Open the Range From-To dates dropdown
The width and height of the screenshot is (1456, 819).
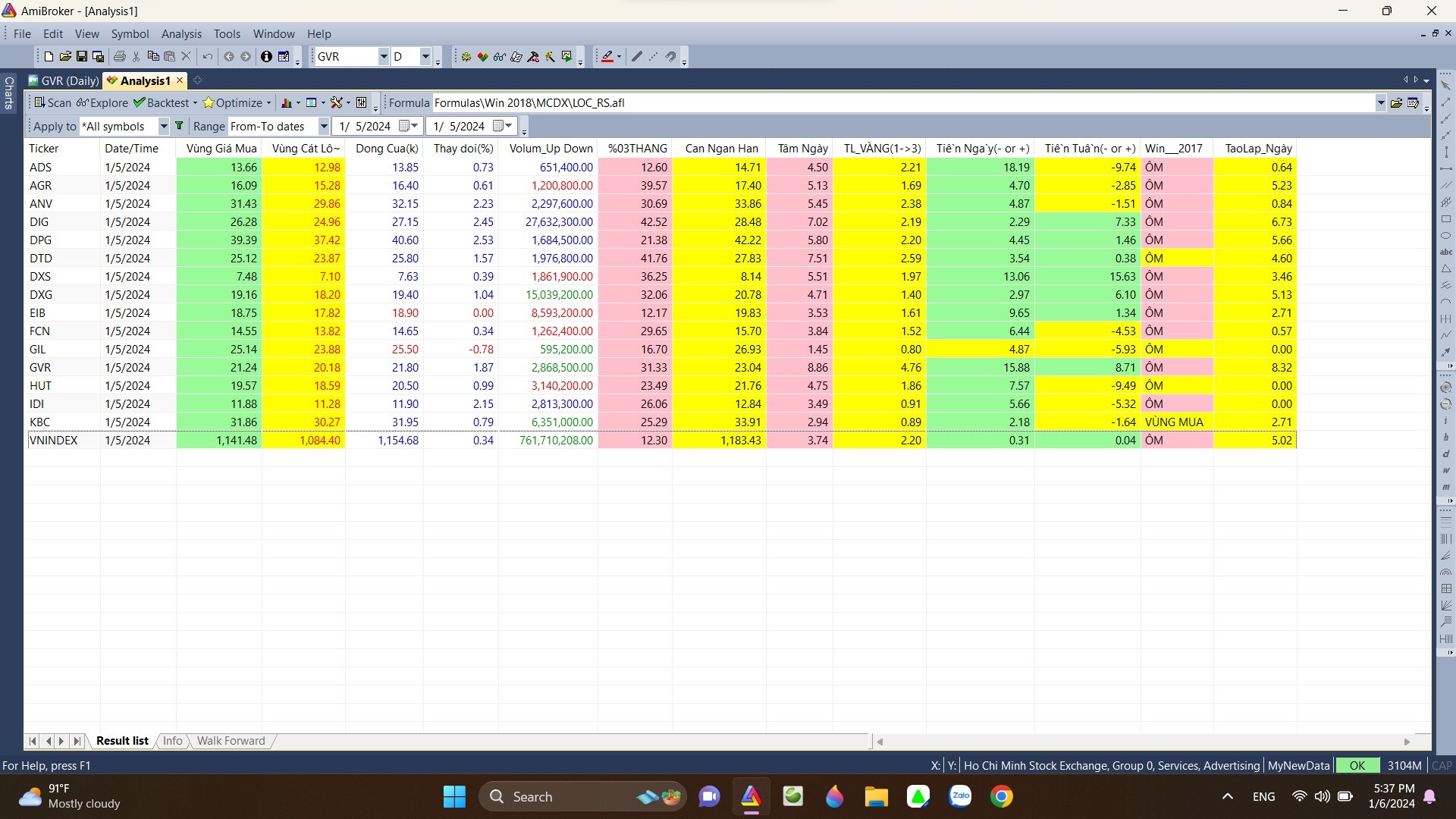(324, 127)
